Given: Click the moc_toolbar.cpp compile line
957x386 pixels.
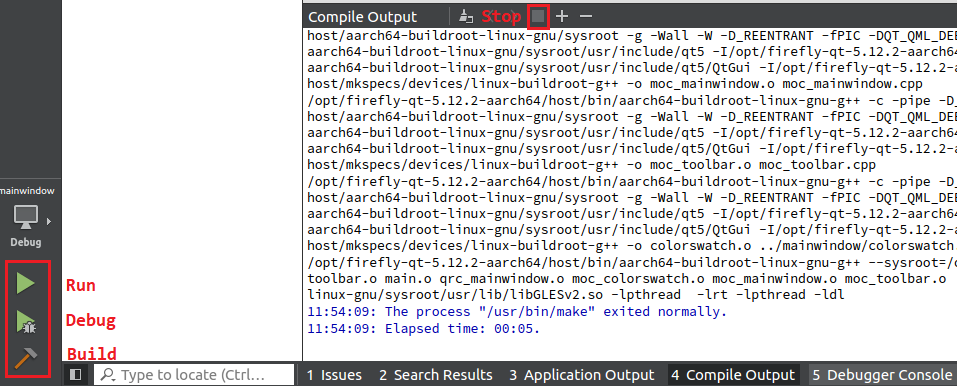Looking at the screenshot, I should 591,165.
